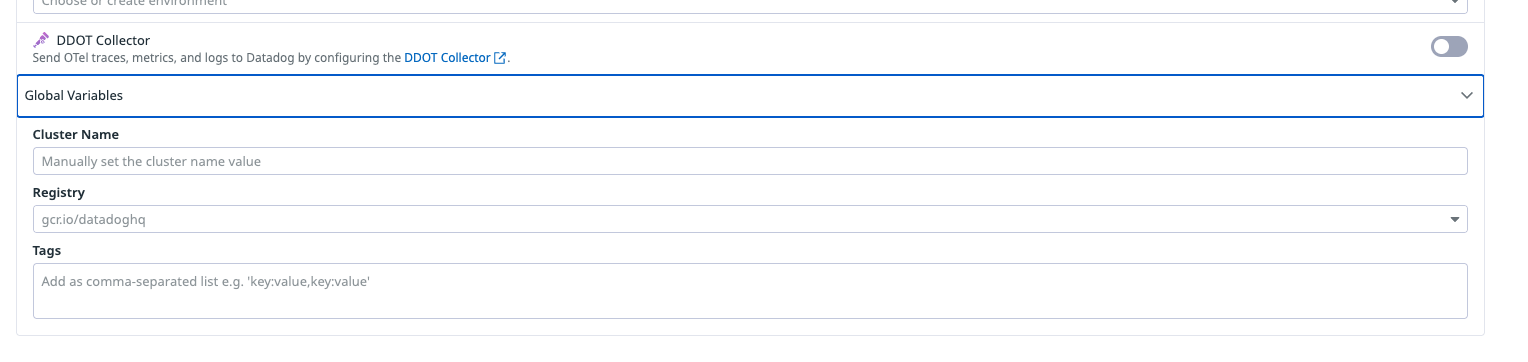Click the Send OTel traces description text

tap(217, 58)
